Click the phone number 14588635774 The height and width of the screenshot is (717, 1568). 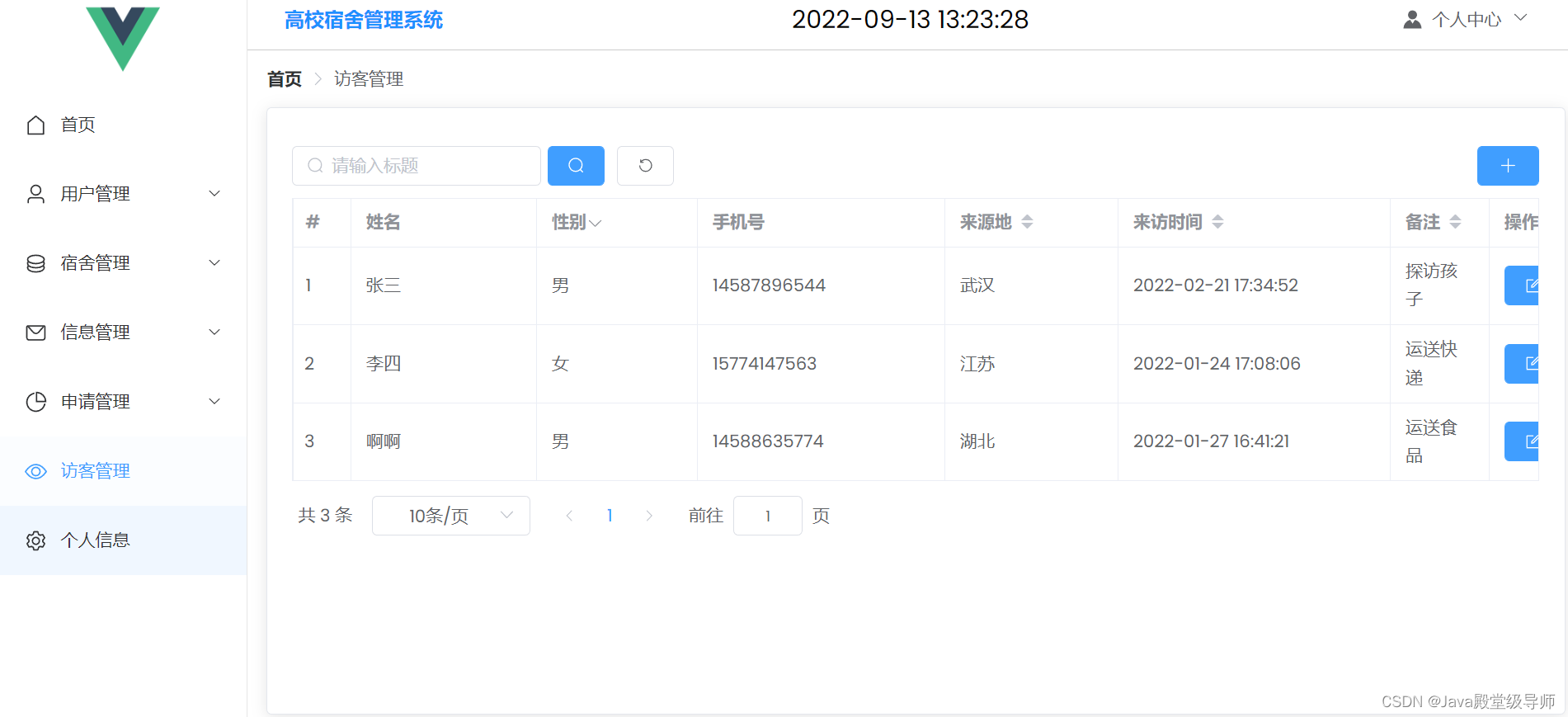[x=768, y=441]
